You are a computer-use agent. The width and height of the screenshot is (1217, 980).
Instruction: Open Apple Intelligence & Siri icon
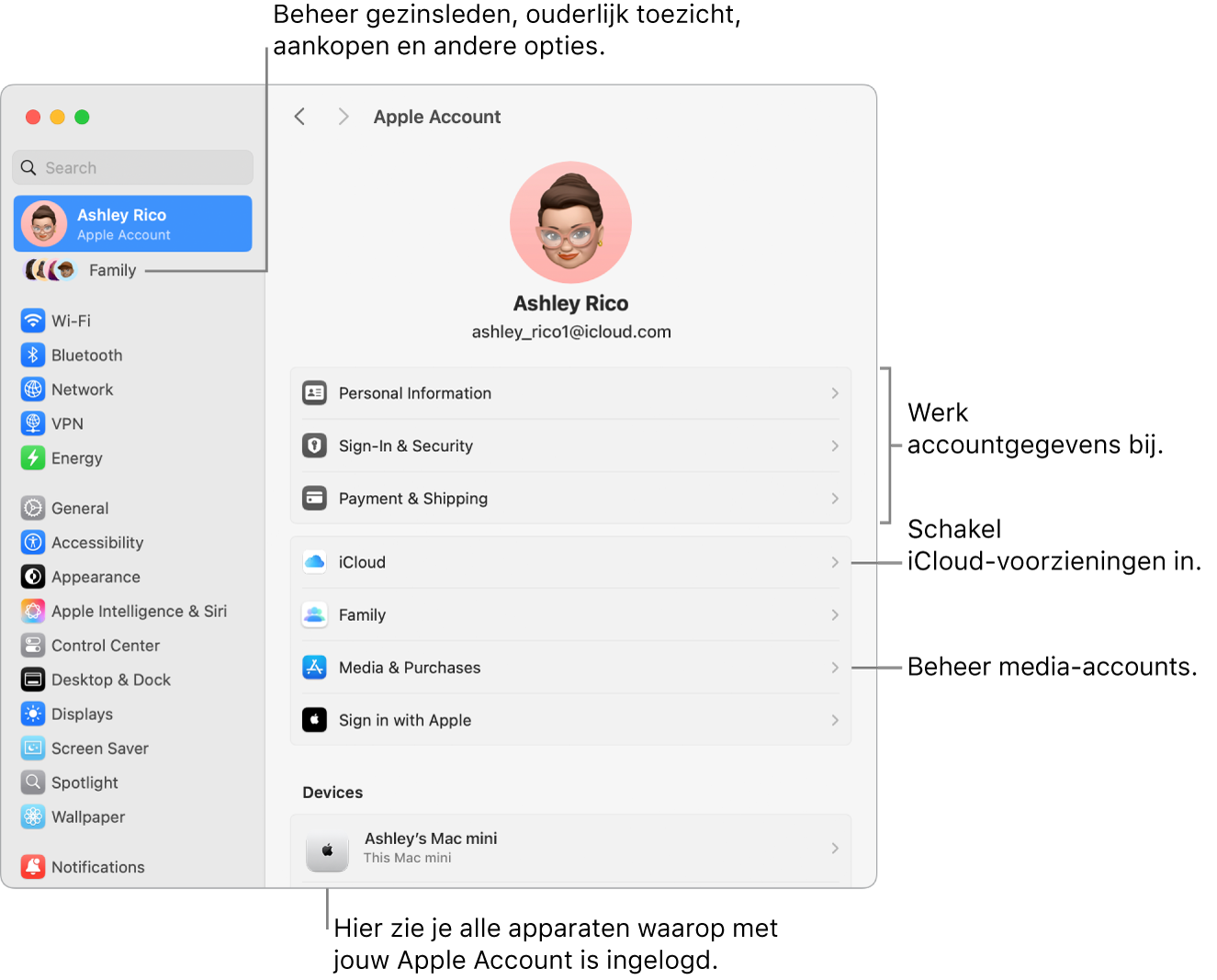pos(33,611)
